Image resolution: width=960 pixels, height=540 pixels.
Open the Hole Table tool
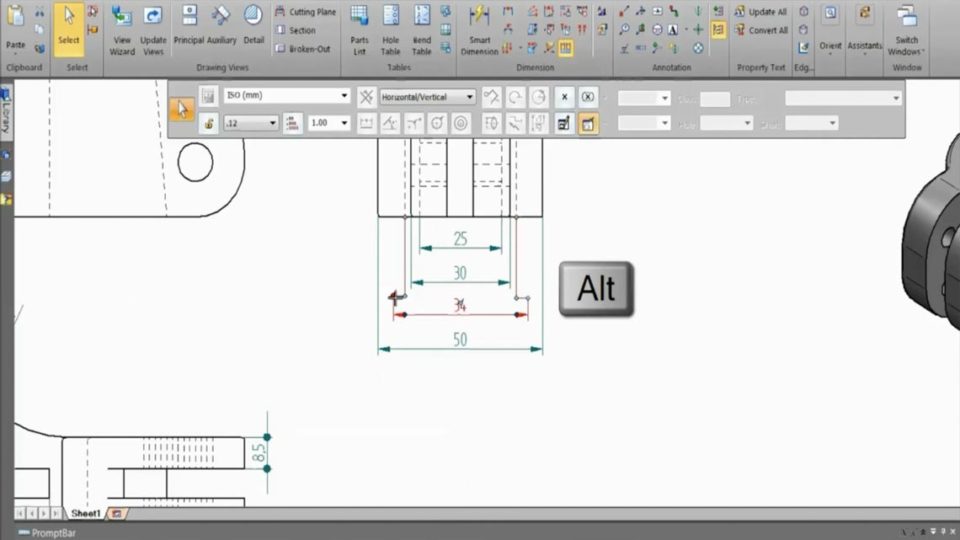390,28
